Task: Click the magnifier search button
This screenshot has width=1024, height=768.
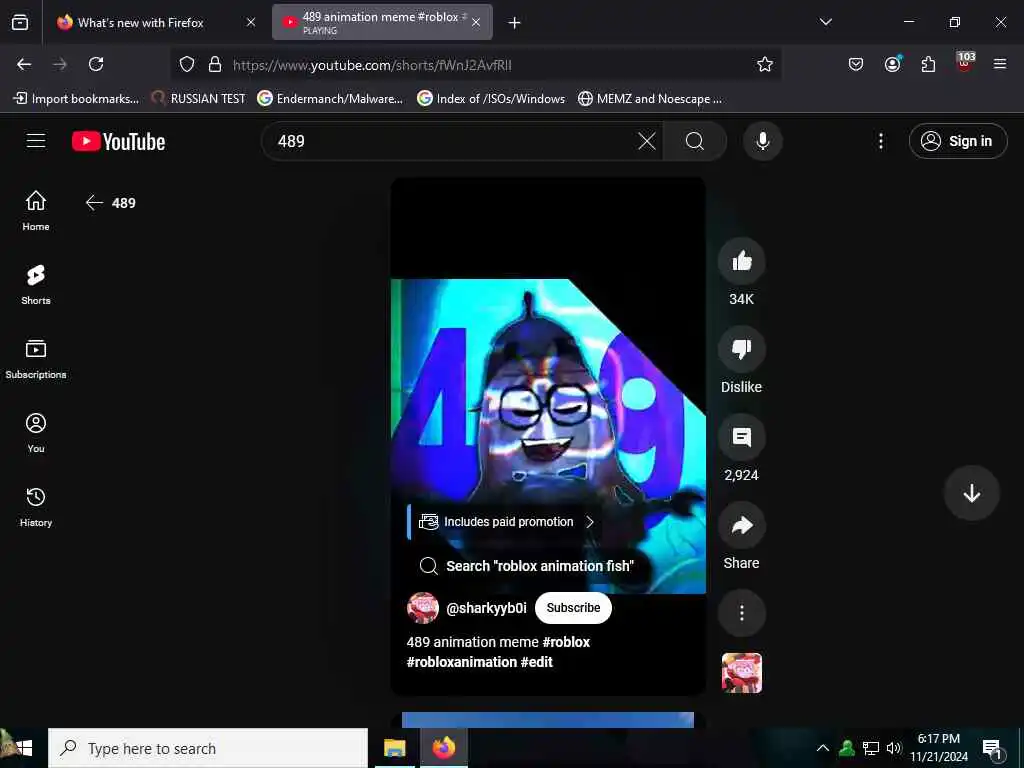Action: coord(695,141)
